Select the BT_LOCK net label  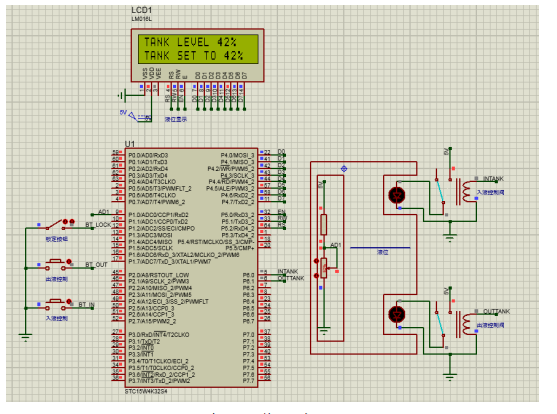tap(98, 225)
